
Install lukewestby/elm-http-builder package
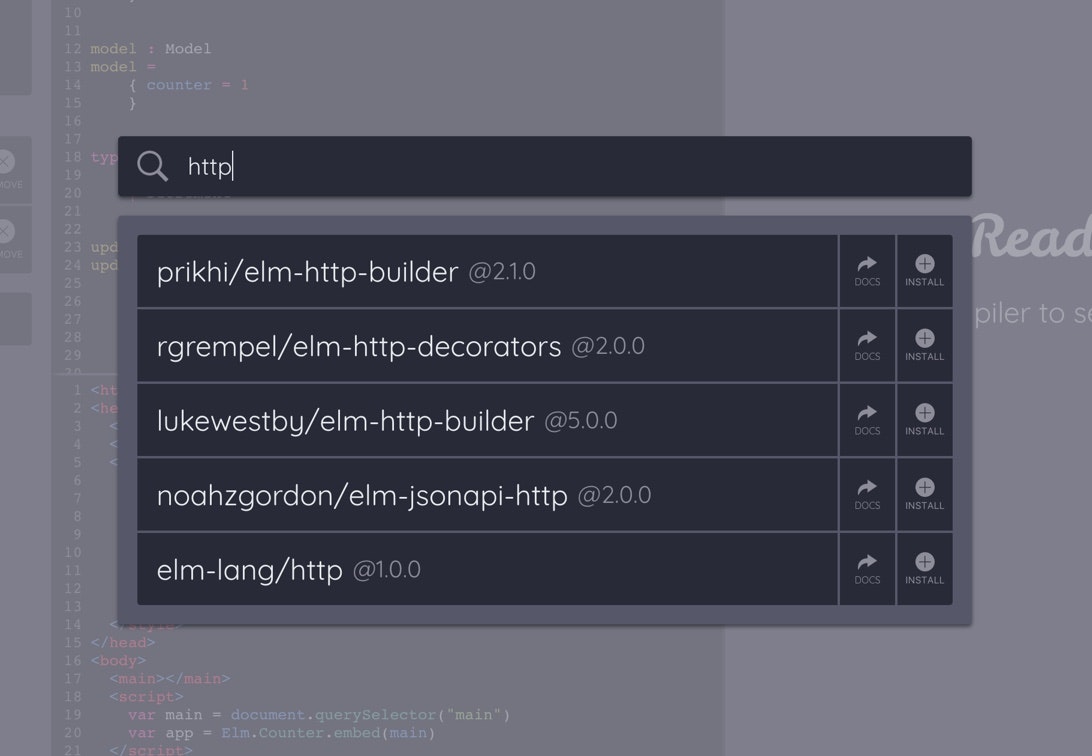pos(924,420)
